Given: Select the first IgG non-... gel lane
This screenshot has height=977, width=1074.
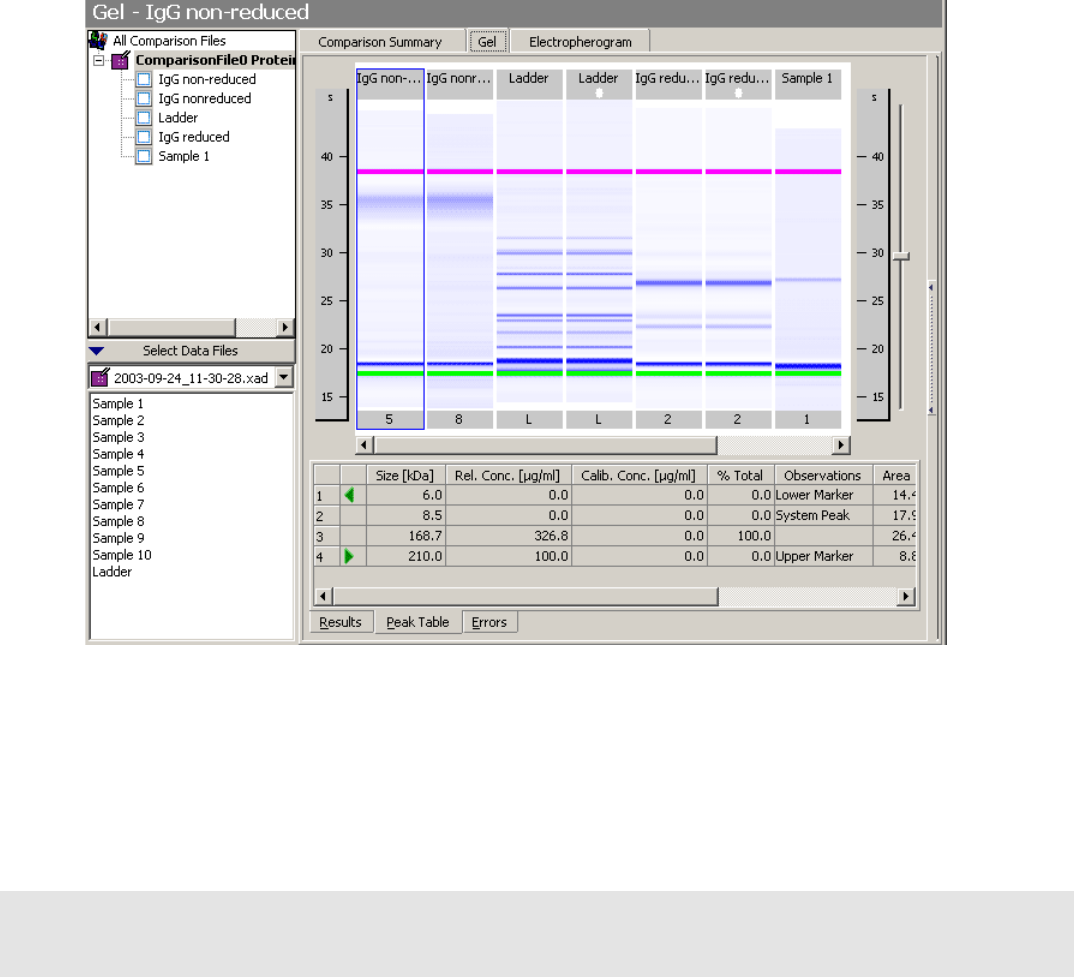Looking at the screenshot, I should coord(390,249).
